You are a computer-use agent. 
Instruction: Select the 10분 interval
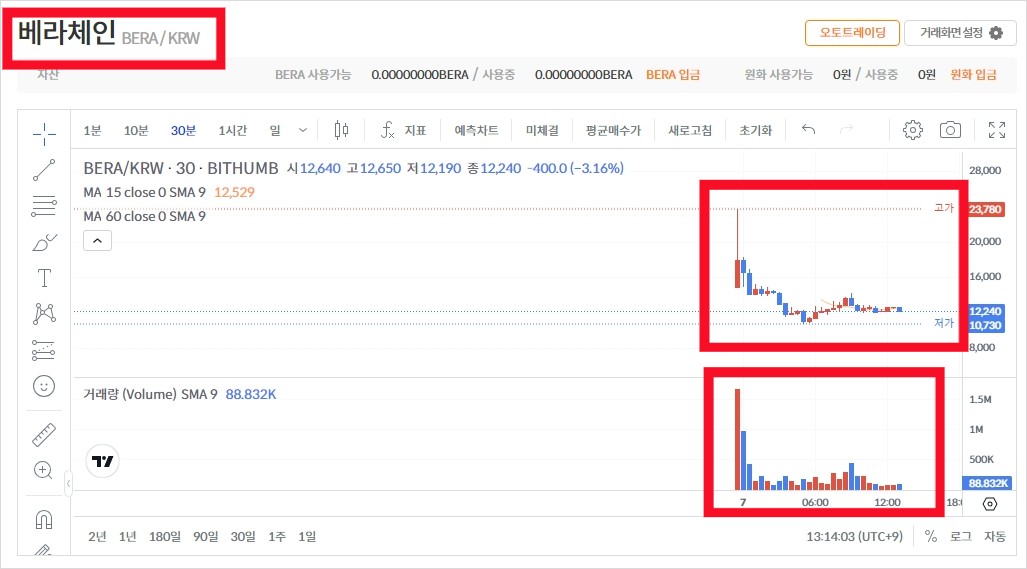pos(136,130)
